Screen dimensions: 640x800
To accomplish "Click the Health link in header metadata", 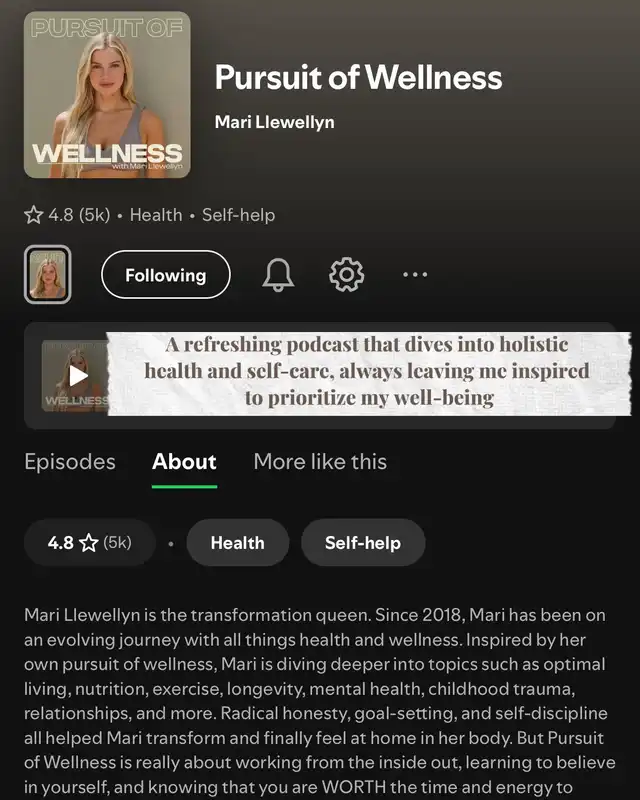I will click(x=156, y=215).
